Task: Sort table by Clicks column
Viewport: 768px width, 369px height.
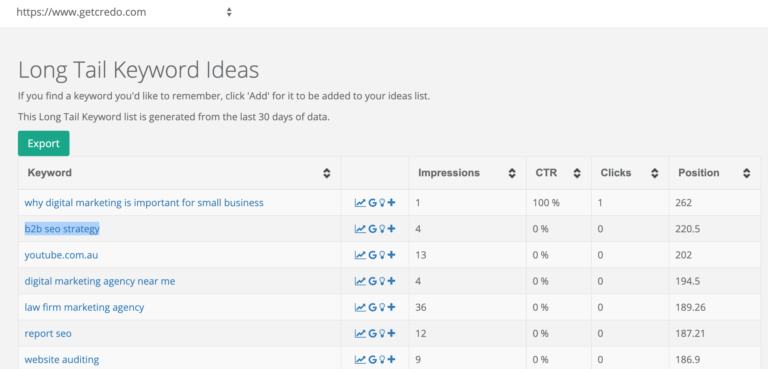Action: 654,173
